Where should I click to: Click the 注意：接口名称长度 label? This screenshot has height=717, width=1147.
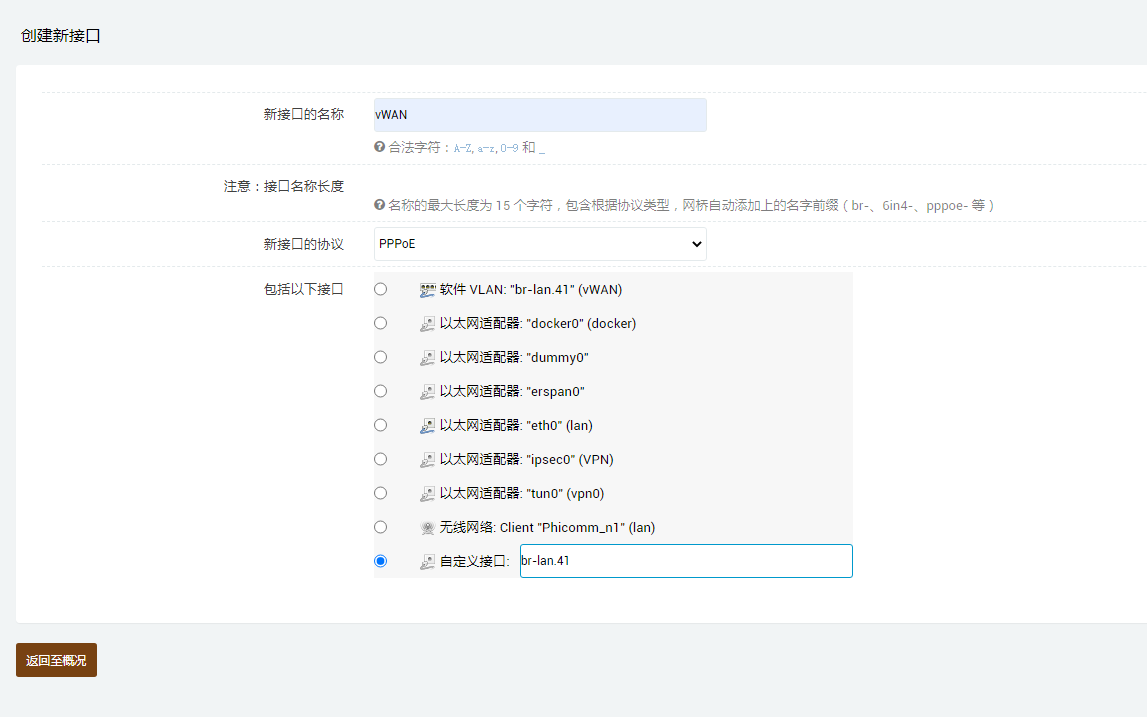pos(284,187)
